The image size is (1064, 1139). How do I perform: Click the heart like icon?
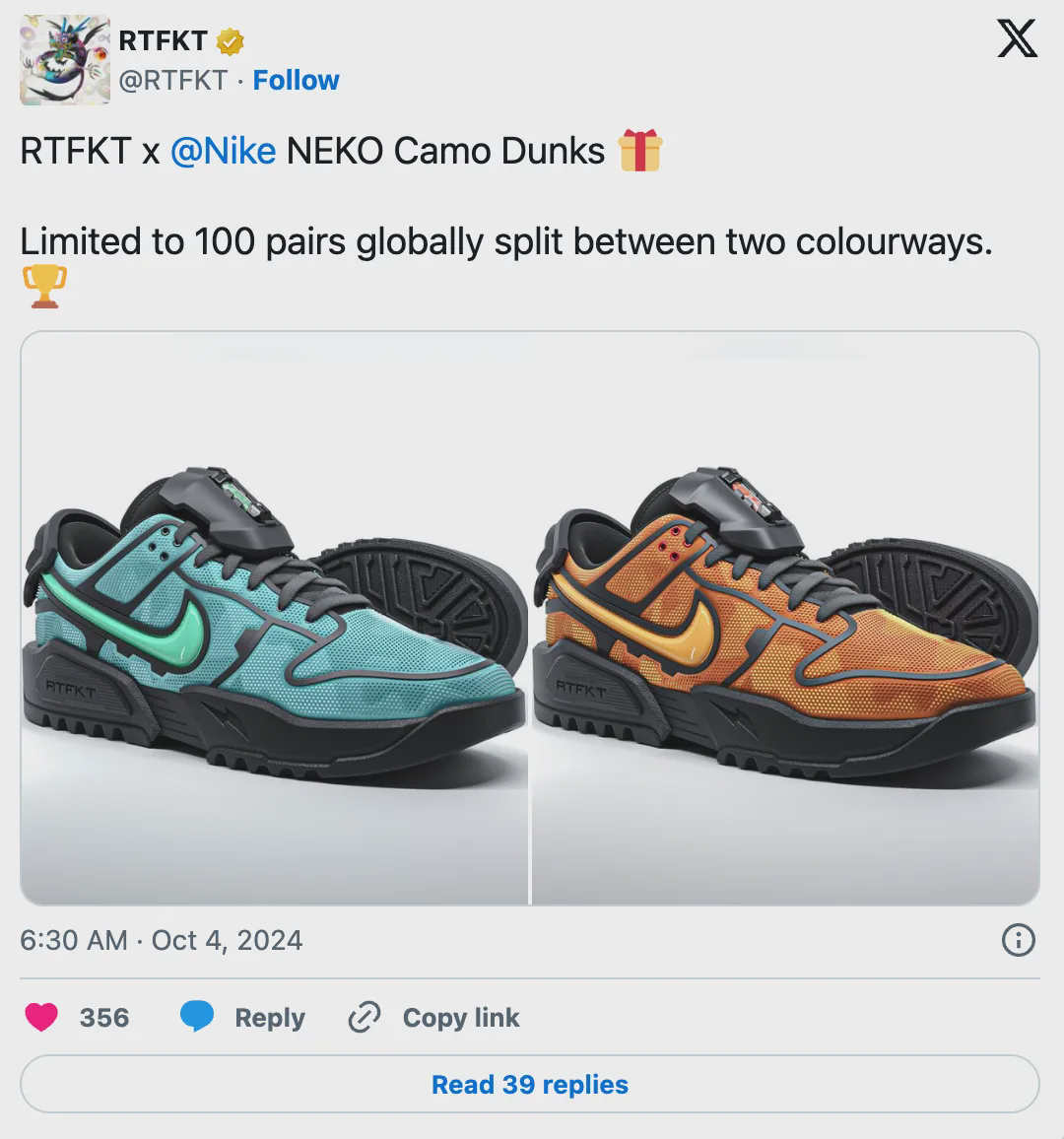pos(41,1017)
